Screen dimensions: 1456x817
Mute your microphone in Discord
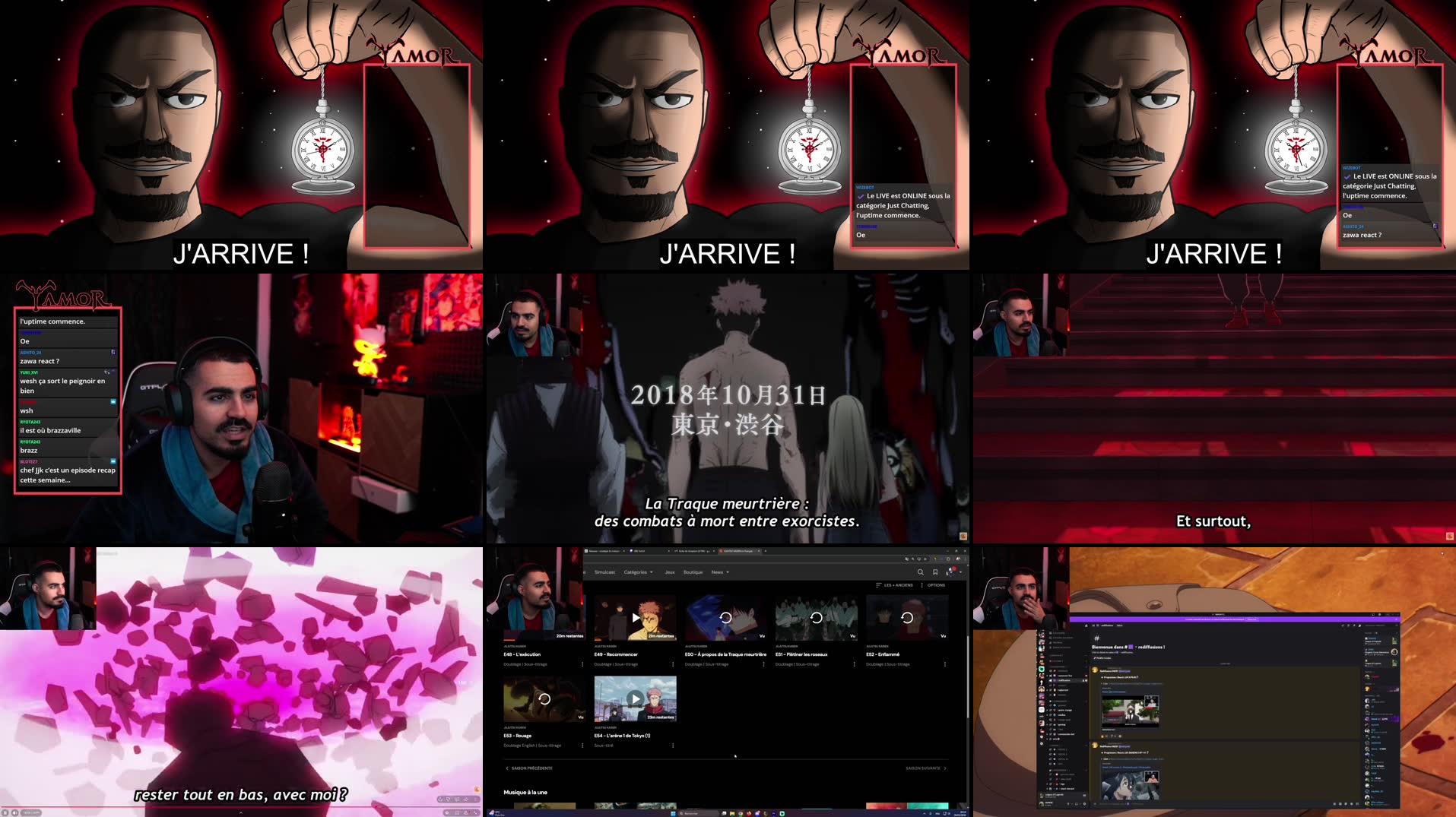[x=1067, y=803]
